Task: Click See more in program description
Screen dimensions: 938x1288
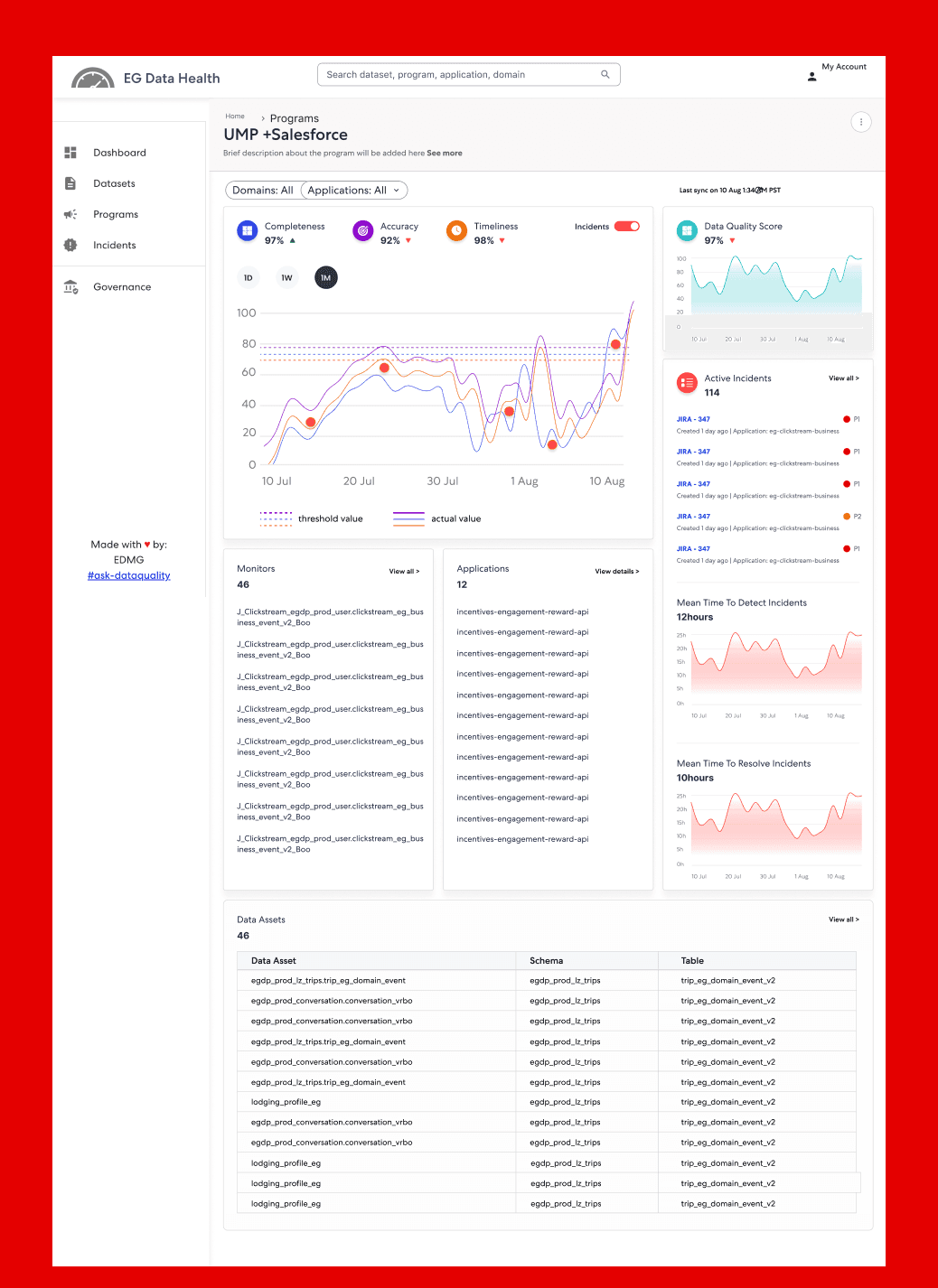Action: click(x=445, y=154)
